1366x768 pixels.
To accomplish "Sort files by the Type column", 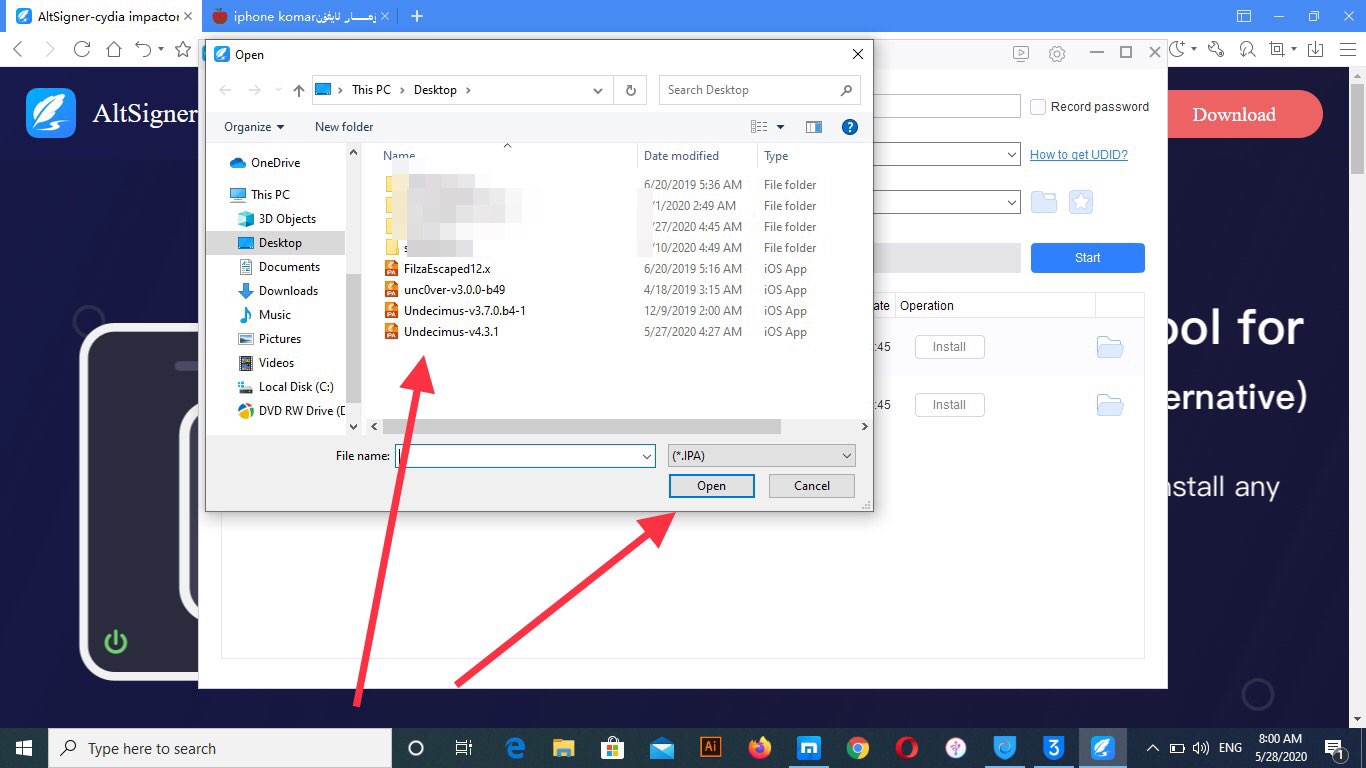I will click(x=776, y=156).
